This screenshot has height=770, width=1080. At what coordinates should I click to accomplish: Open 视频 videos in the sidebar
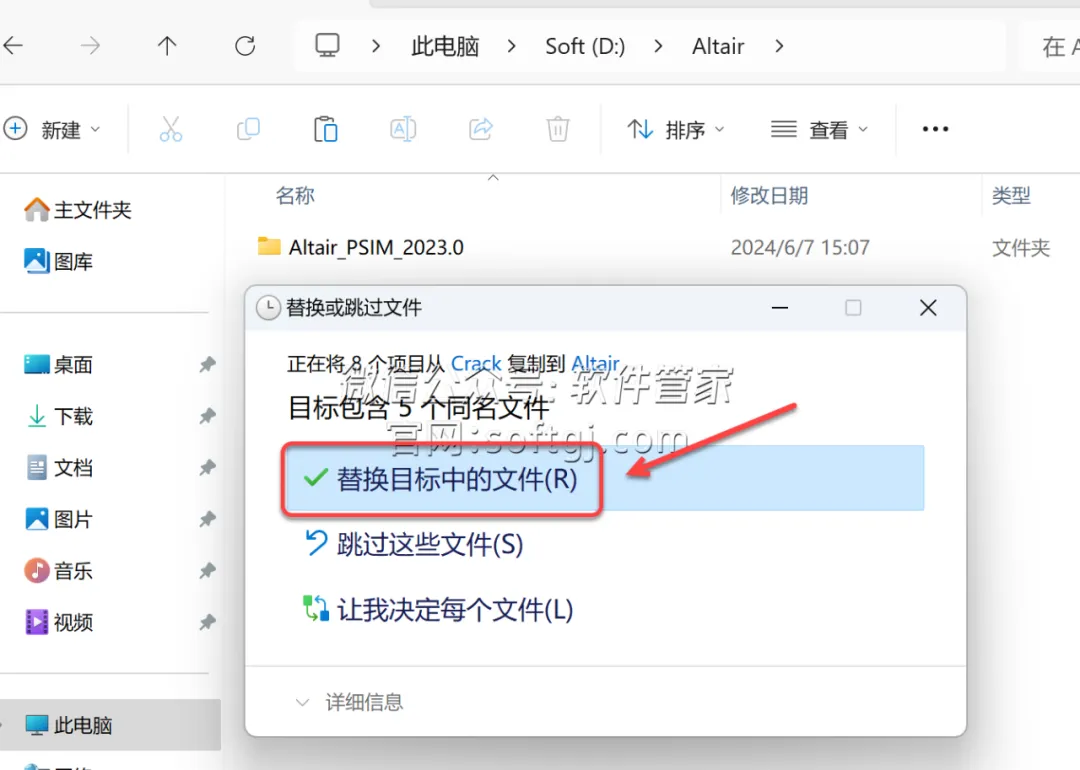(58, 622)
